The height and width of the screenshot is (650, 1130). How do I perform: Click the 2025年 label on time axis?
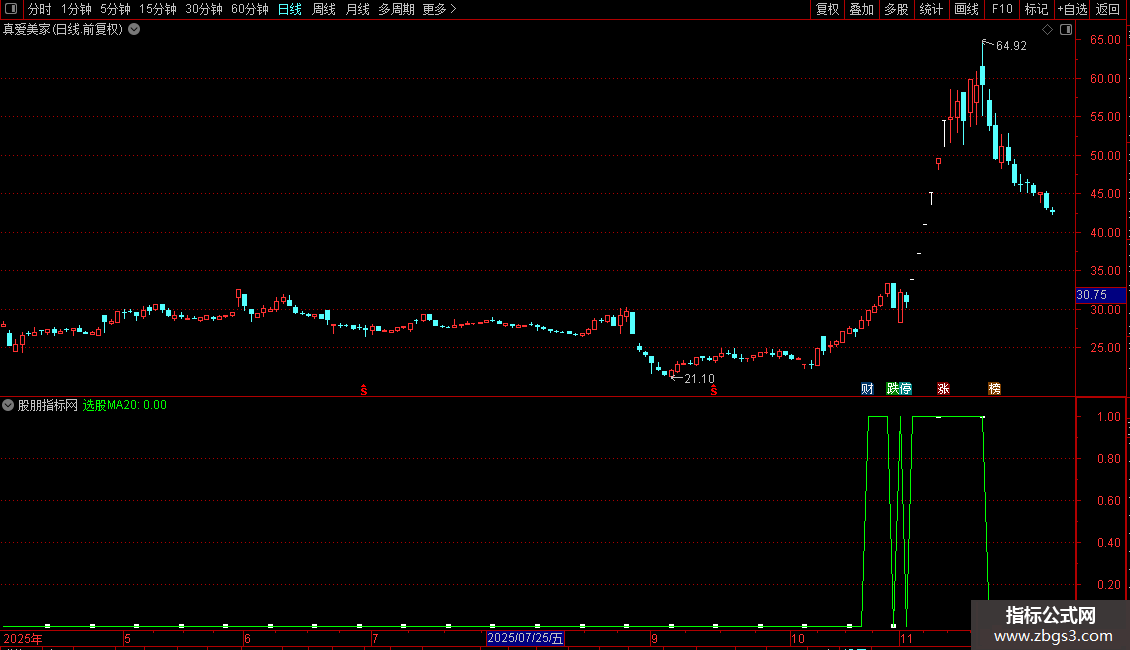pyautogui.click(x=23, y=638)
